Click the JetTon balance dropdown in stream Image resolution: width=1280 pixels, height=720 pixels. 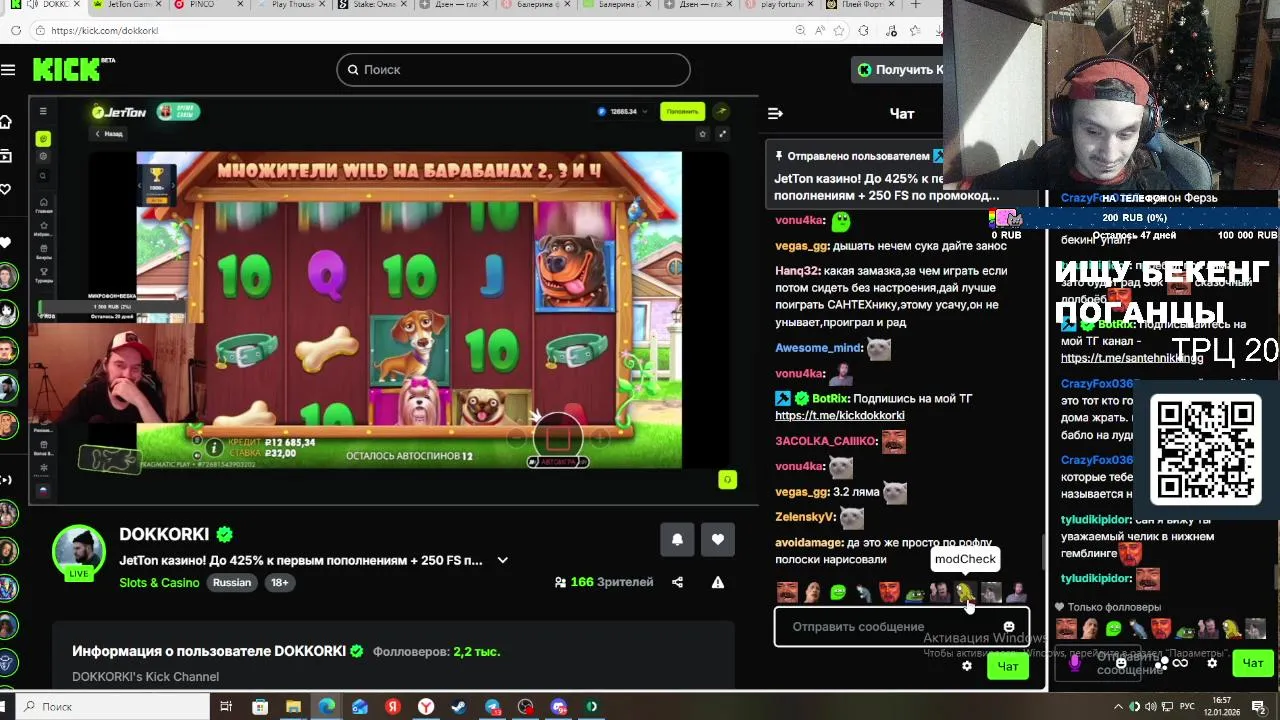(x=623, y=111)
